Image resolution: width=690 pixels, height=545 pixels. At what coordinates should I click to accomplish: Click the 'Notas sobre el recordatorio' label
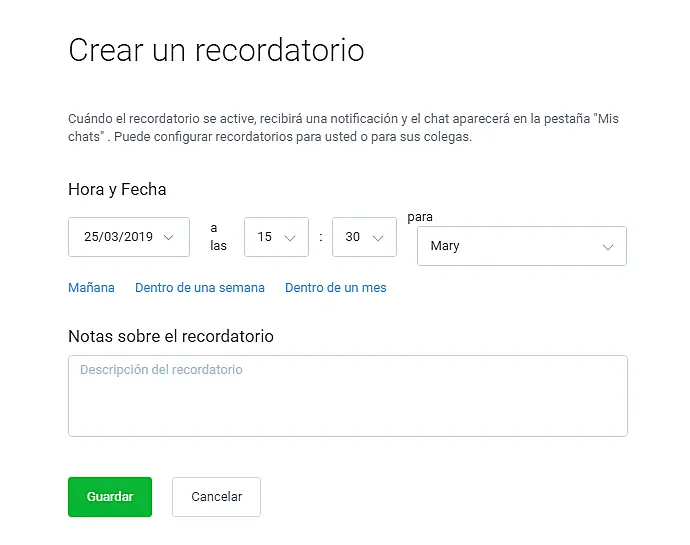click(x=170, y=336)
